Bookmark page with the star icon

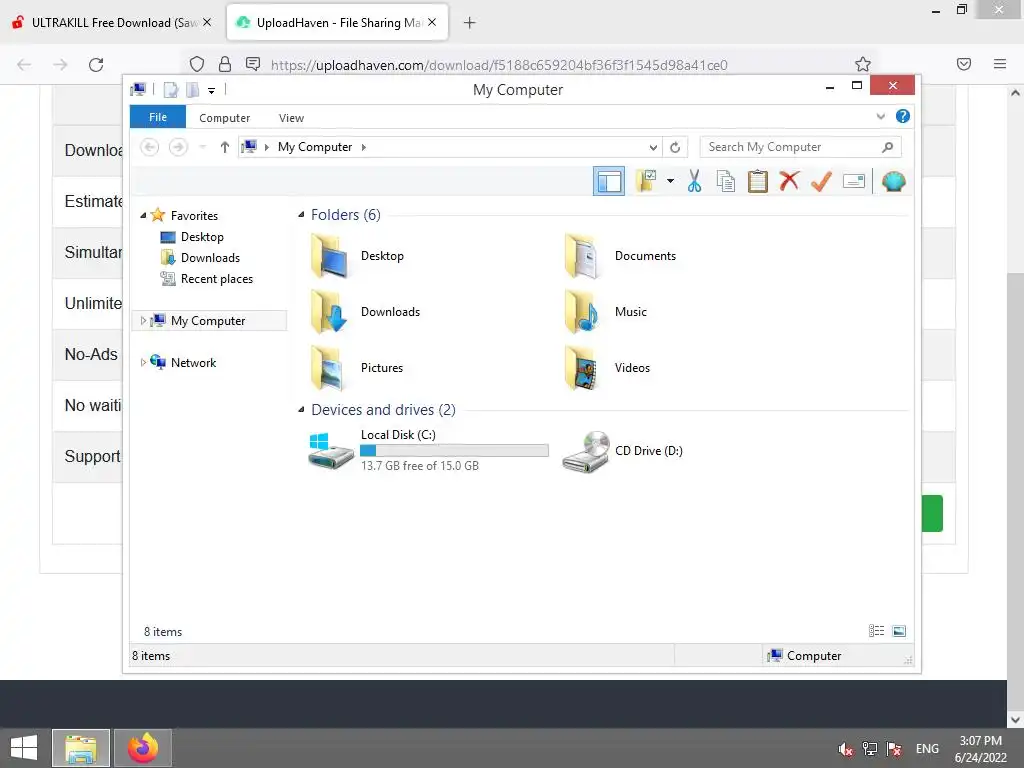863,64
